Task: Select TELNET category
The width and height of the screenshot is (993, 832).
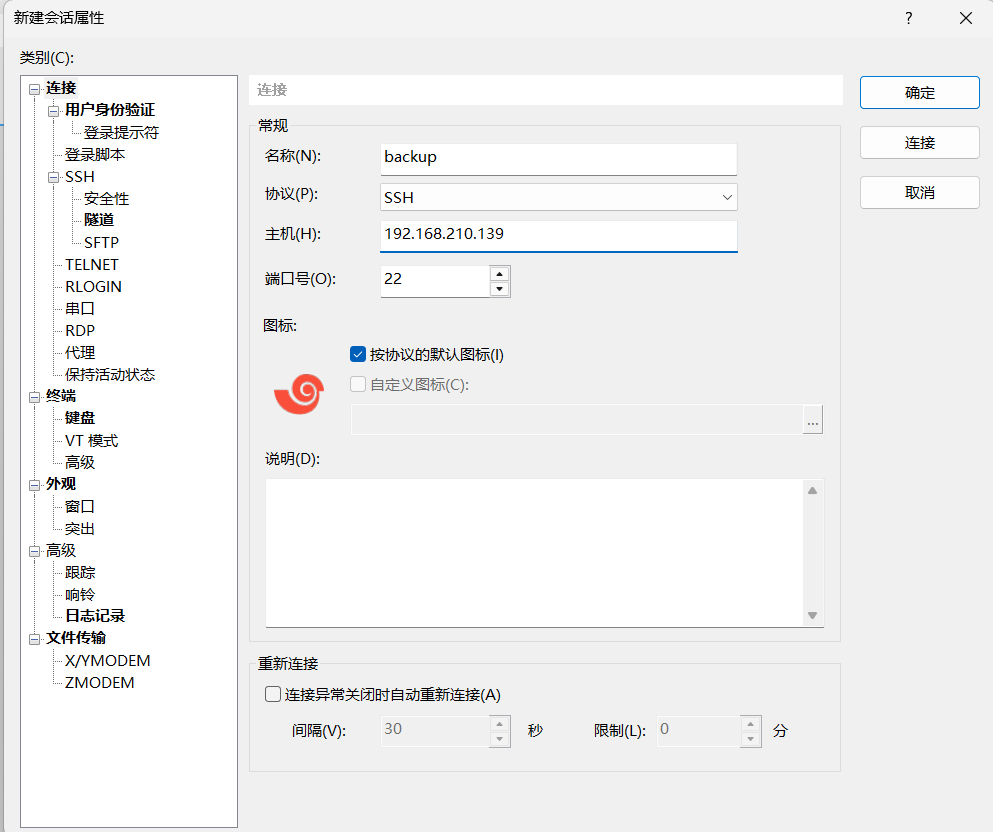Action: (92, 264)
